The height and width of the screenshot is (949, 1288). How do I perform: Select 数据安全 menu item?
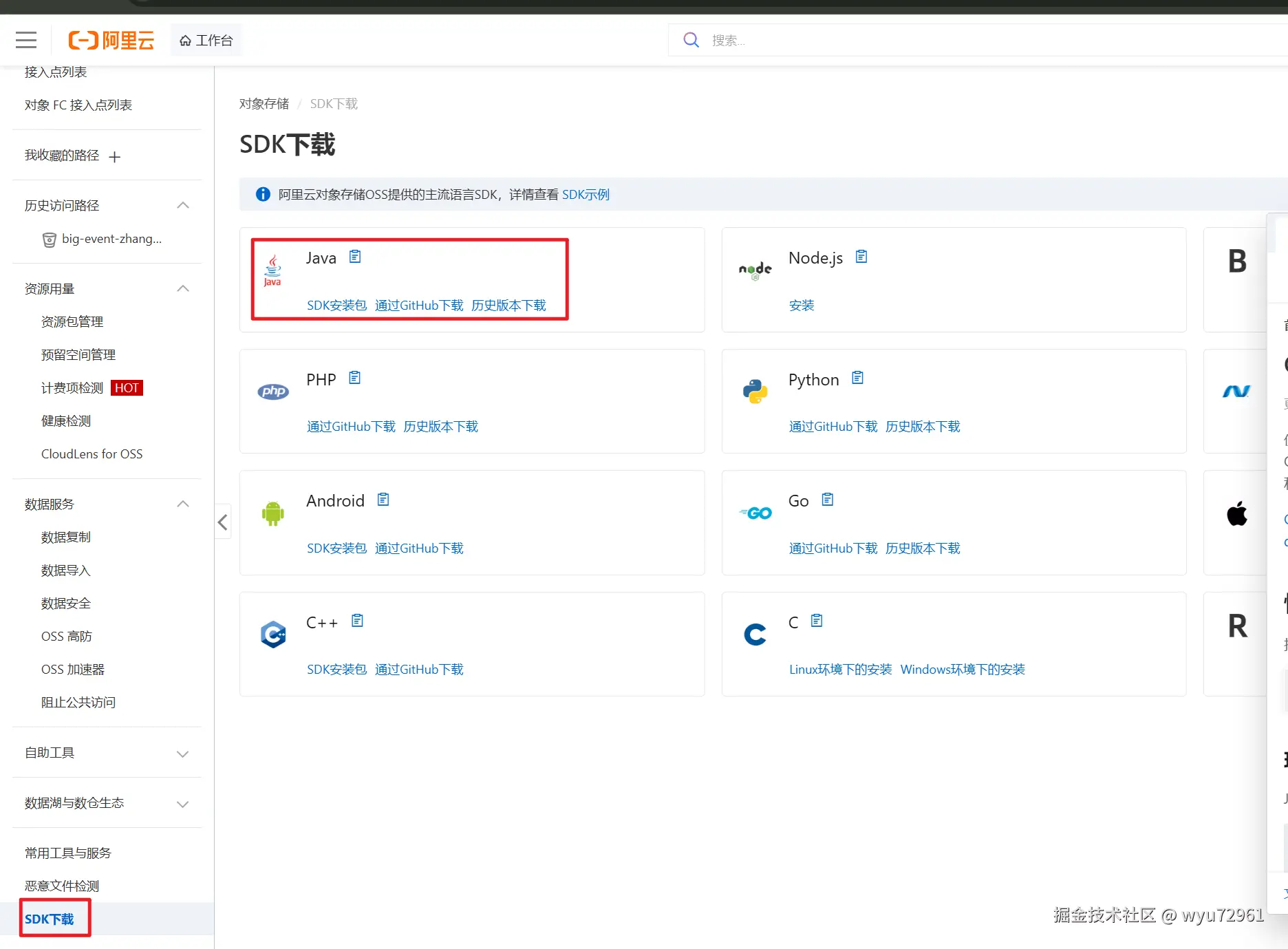66,604
